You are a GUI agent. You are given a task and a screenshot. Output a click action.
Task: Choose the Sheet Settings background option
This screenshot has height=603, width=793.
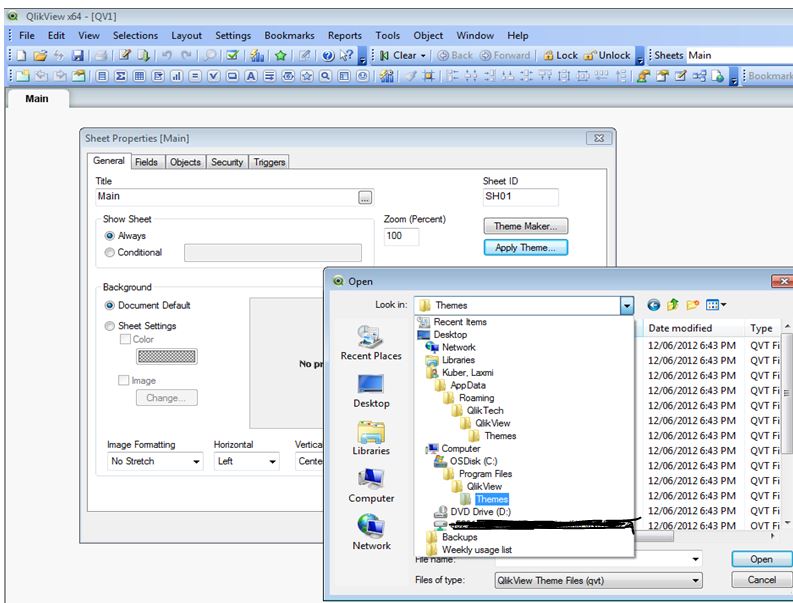110,326
